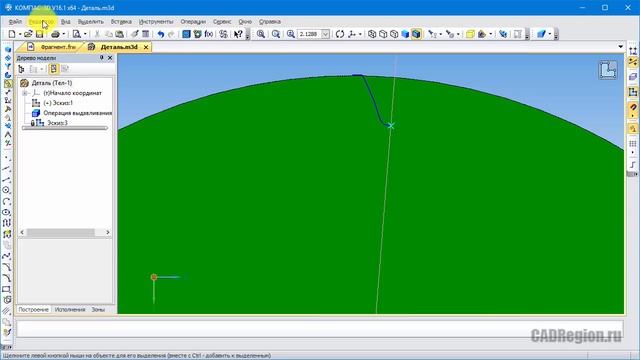Open the Выделить menu
This screenshot has height=360, width=640.
click(91, 22)
